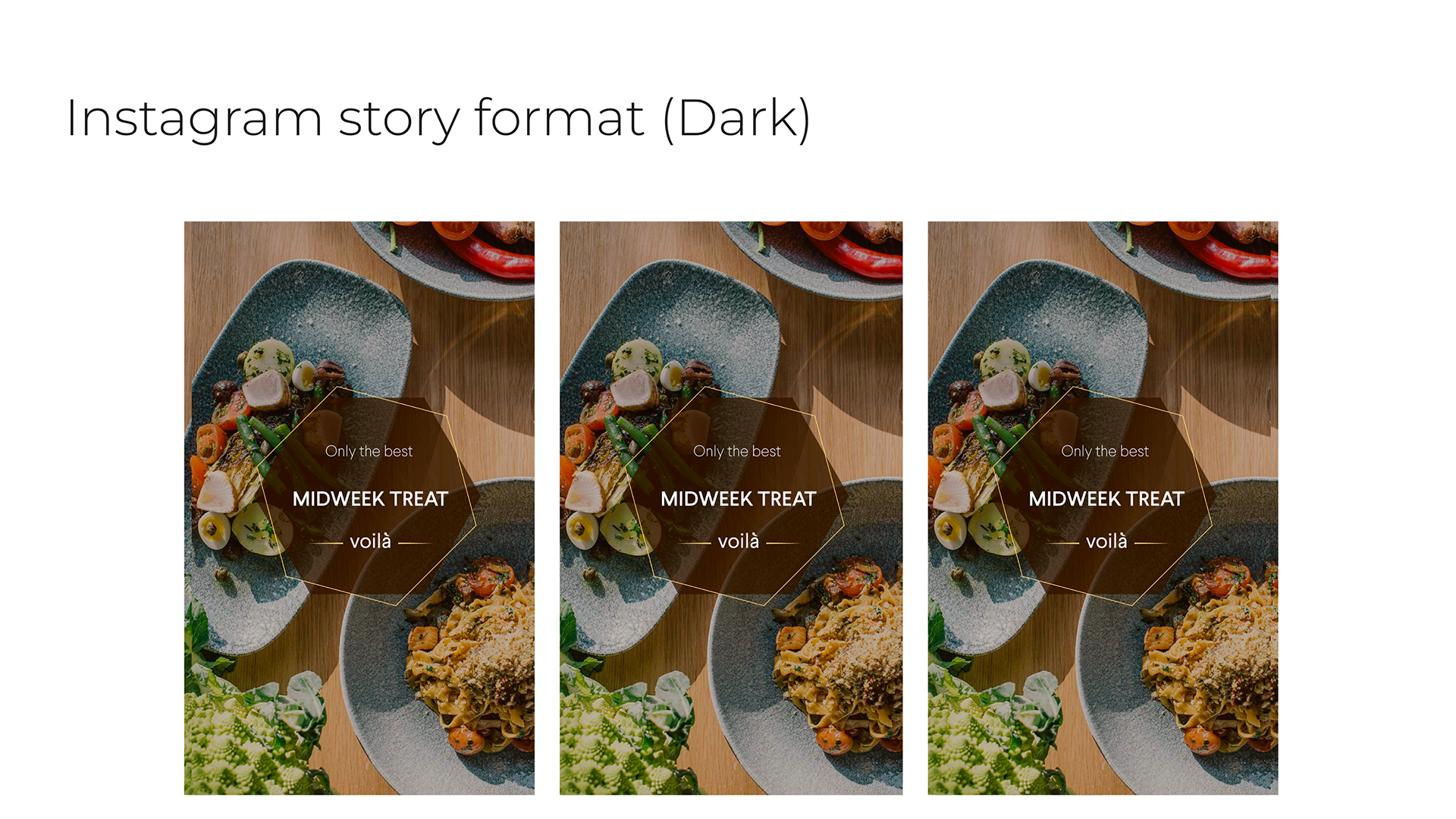Select the 'Instagram story format (Dark)' heading

438,118
